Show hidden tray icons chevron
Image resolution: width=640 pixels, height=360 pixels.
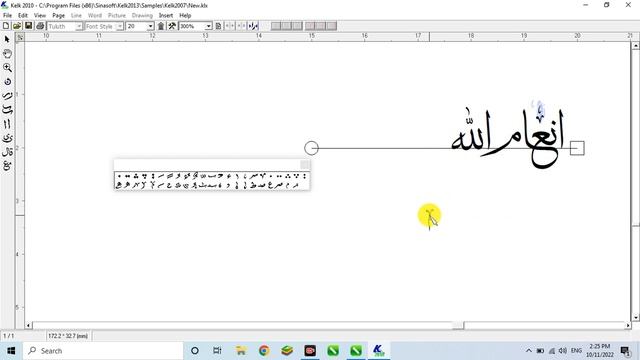coord(529,351)
